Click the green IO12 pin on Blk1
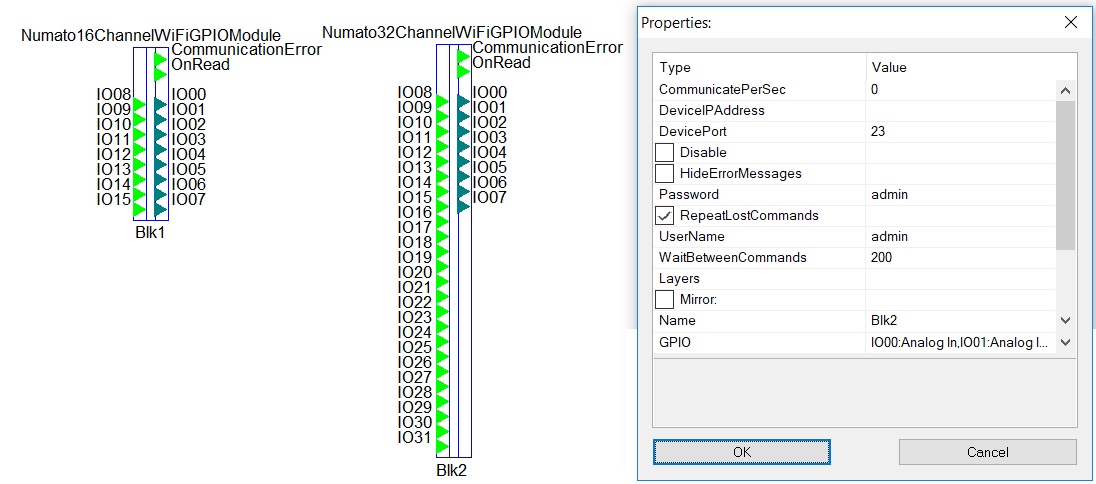This screenshot has height=484, width=1096. [x=139, y=165]
